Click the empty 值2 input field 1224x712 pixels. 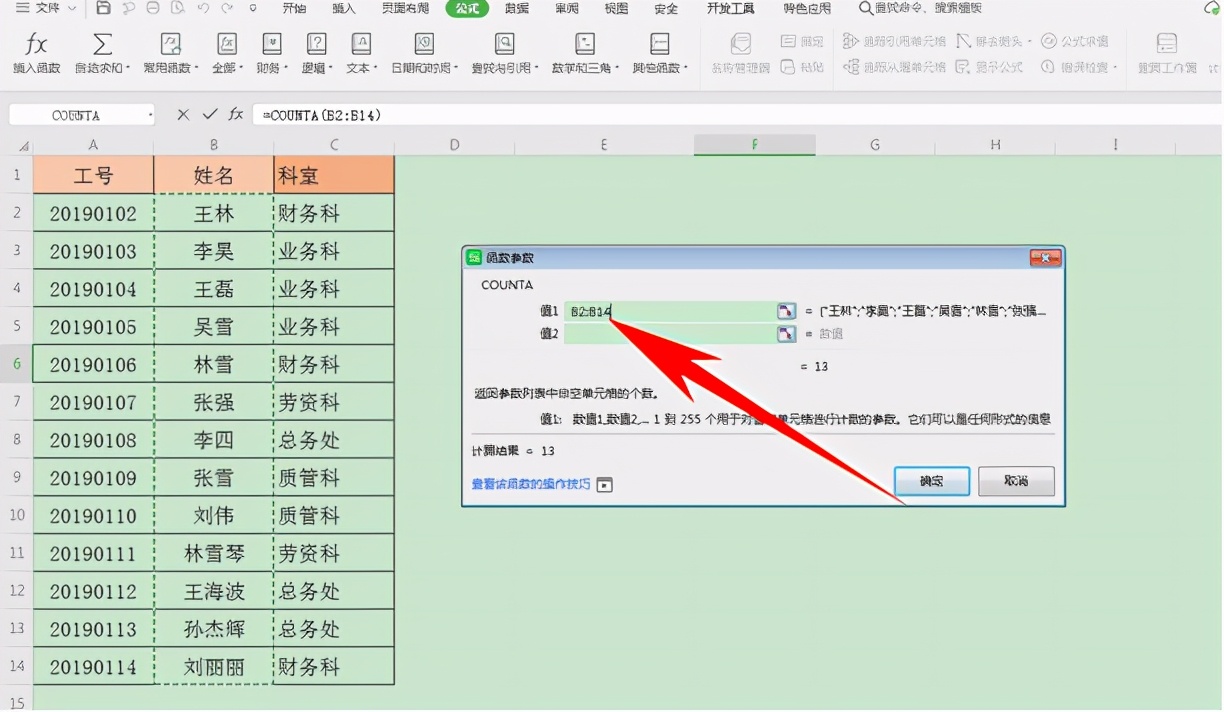coord(670,334)
